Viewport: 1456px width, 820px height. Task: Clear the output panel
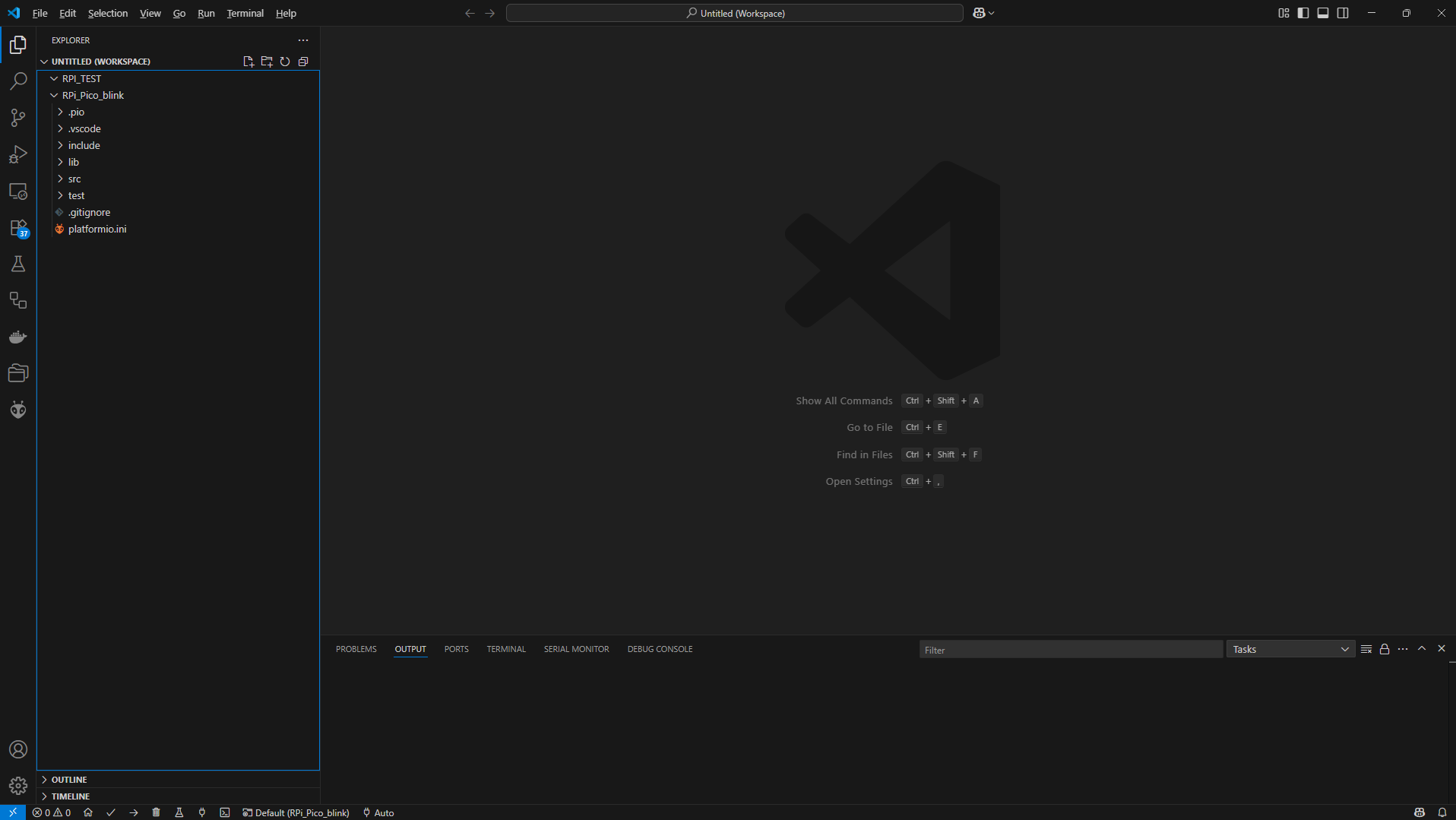(1366, 649)
